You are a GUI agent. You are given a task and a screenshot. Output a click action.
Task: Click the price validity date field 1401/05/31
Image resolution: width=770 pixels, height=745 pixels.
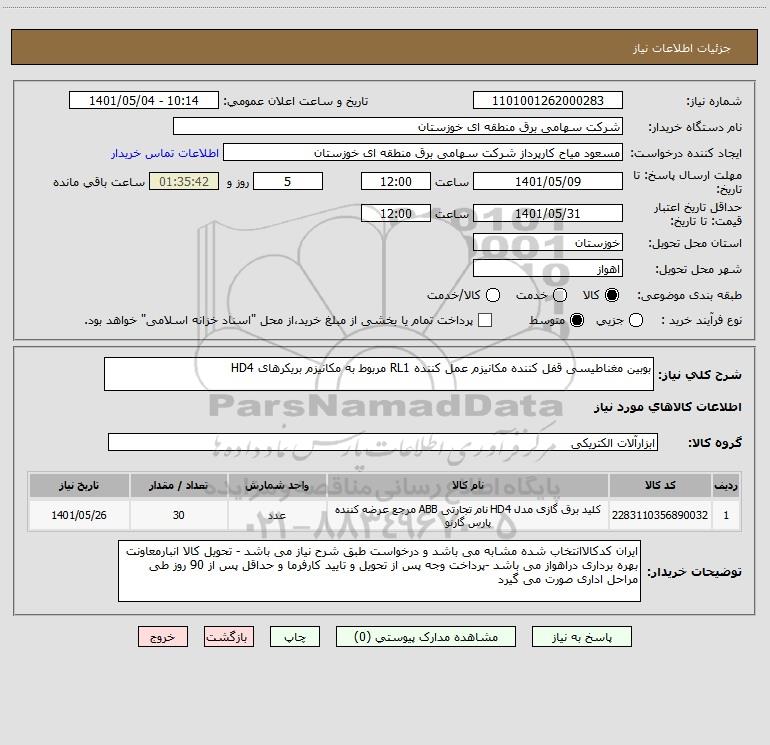(x=548, y=214)
